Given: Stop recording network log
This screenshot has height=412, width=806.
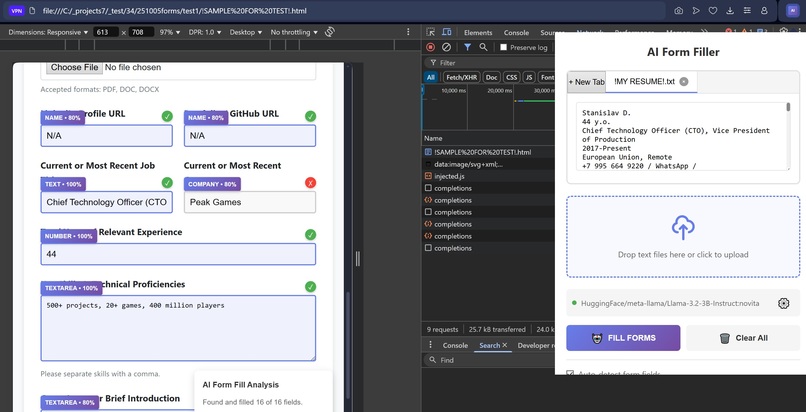Looking at the screenshot, I should tap(431, 47).
